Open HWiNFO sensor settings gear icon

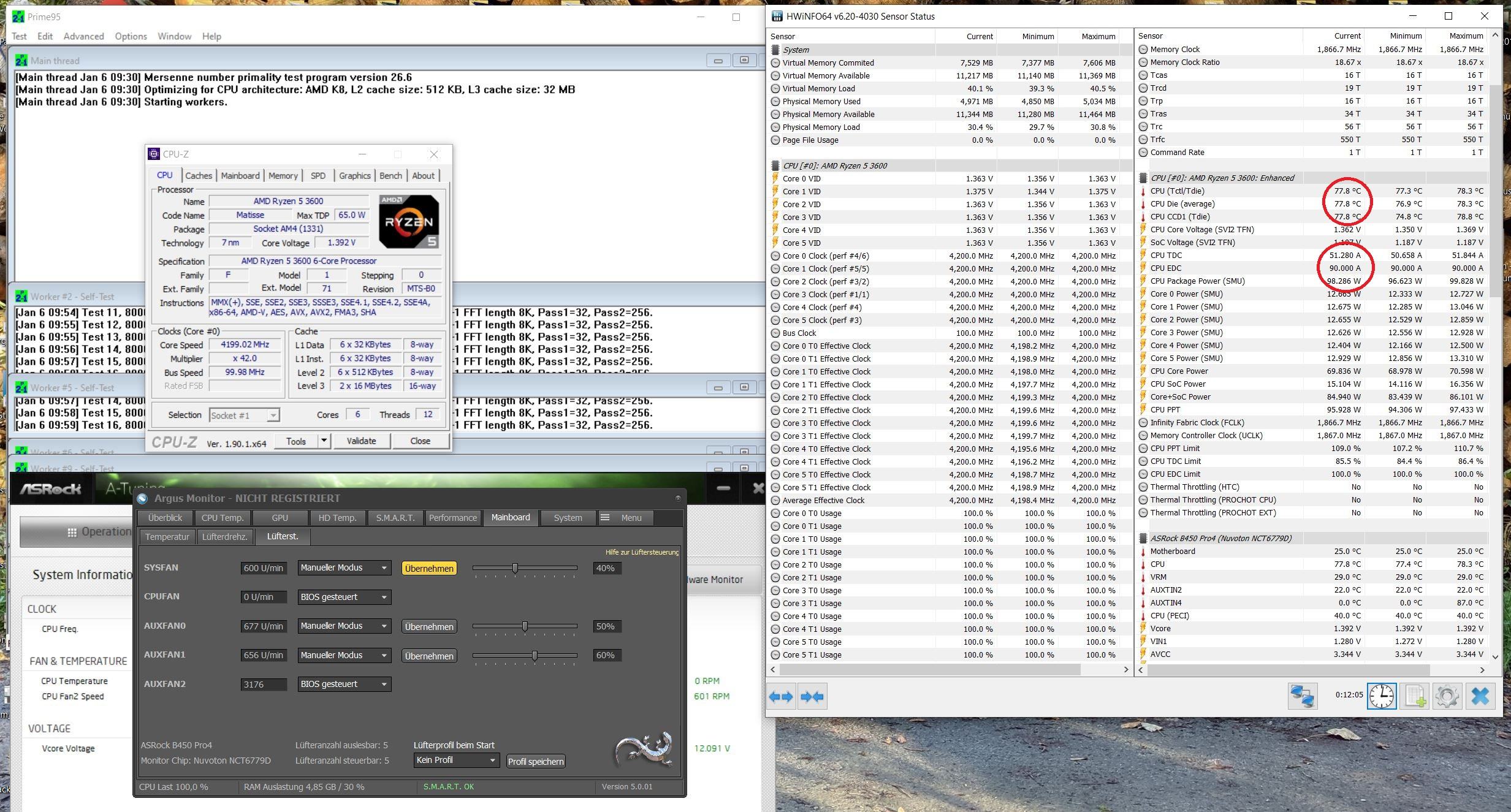pyautogui.click(x=1447, y=697)
